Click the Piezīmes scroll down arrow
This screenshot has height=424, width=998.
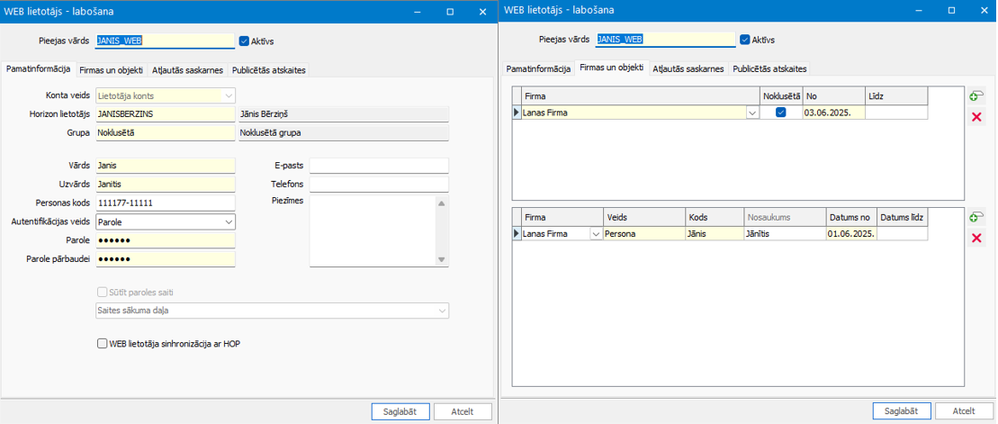click(442, 260)
